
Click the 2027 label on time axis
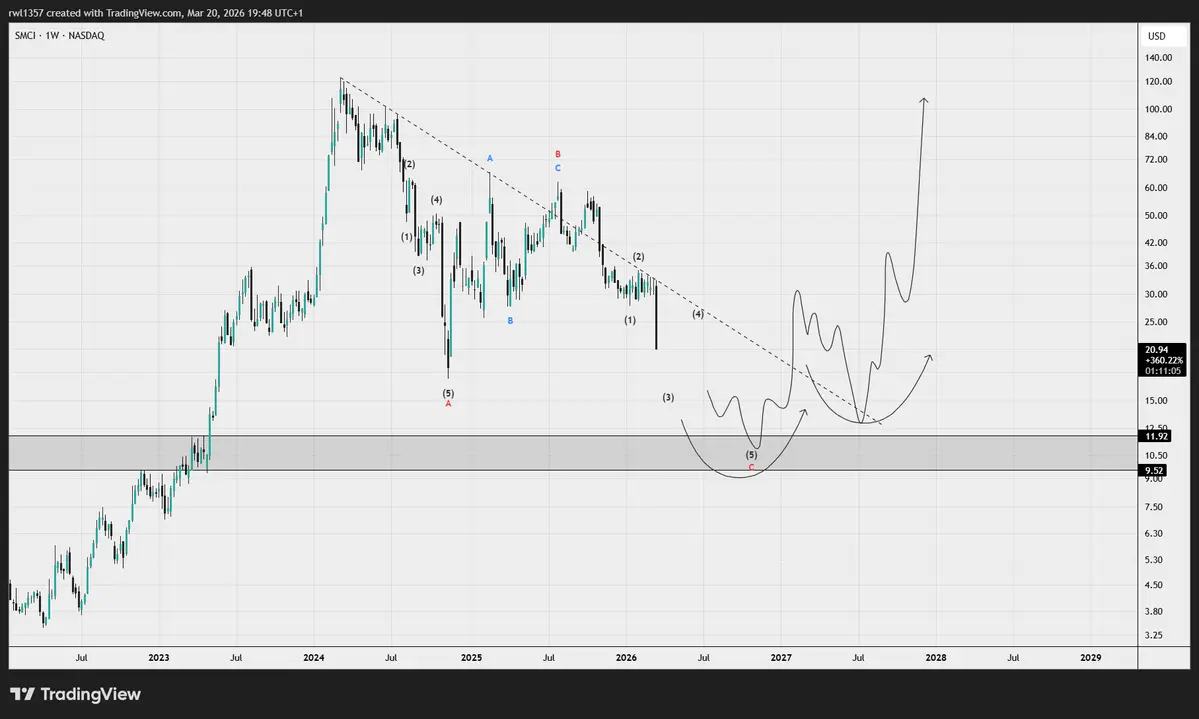(781, 658)
